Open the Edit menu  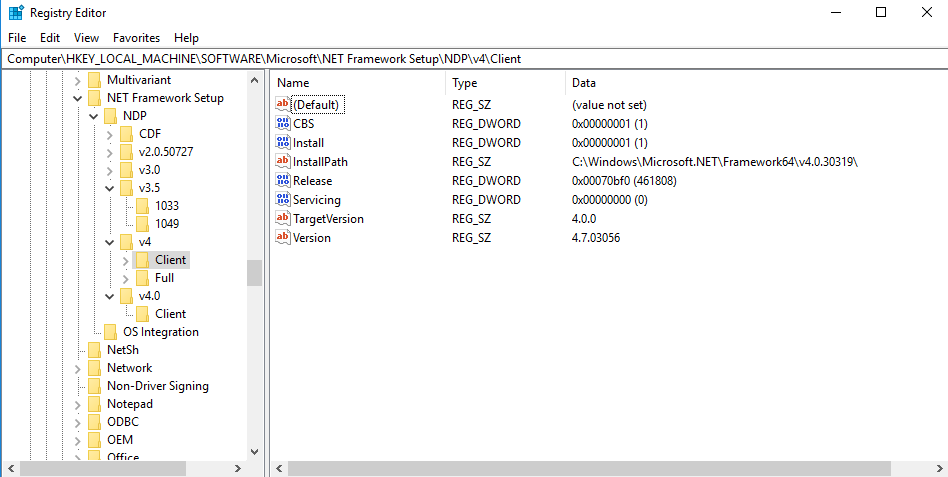(x=50, y=37)
